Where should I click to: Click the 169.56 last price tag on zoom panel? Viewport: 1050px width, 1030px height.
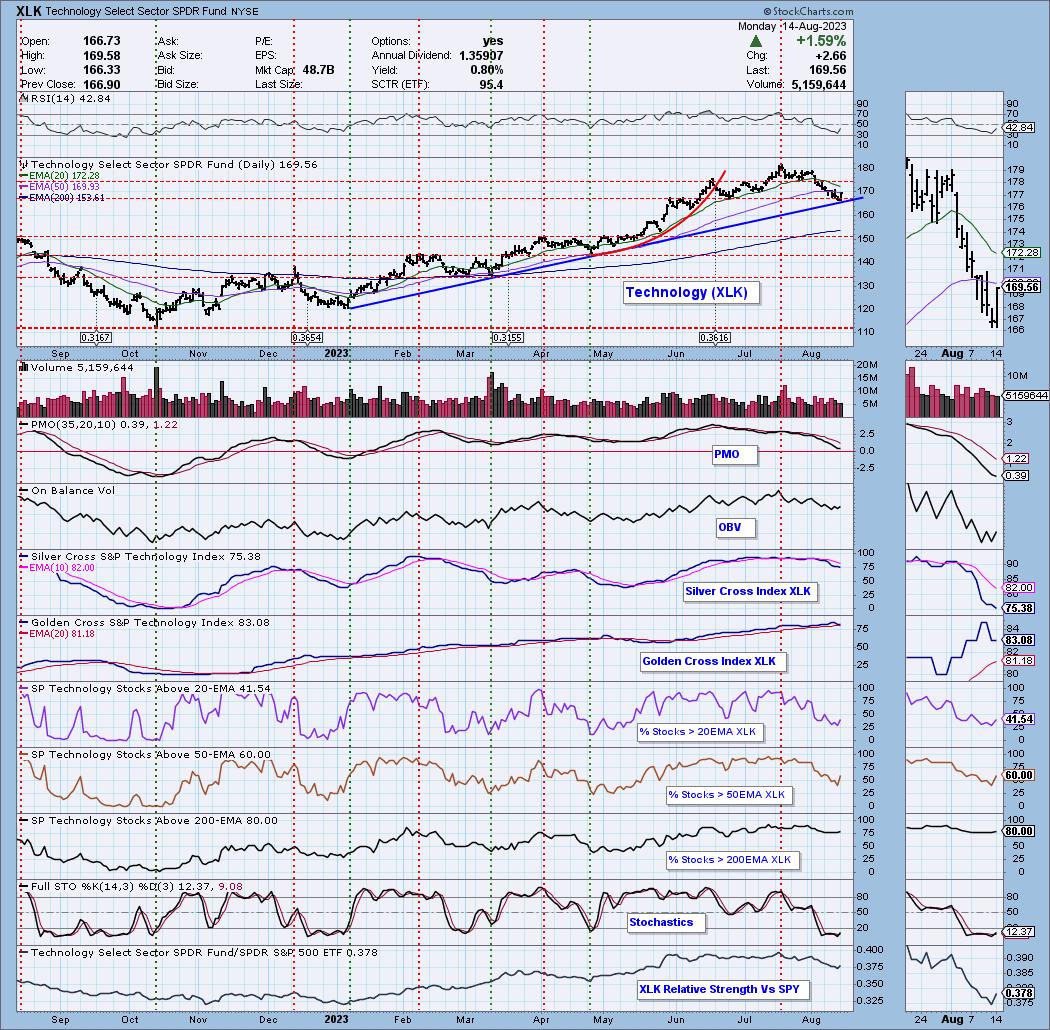[1023, 287]
